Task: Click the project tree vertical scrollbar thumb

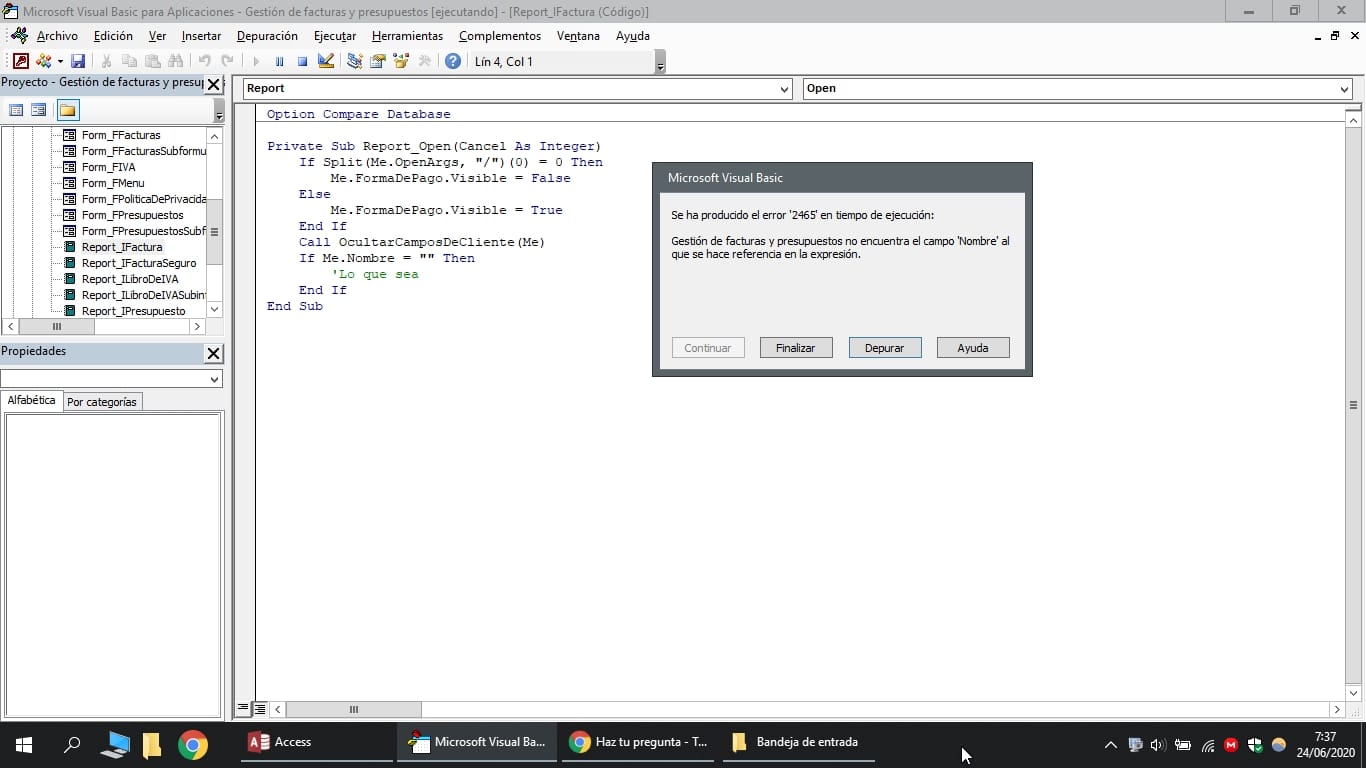Action: pos(214,232)
